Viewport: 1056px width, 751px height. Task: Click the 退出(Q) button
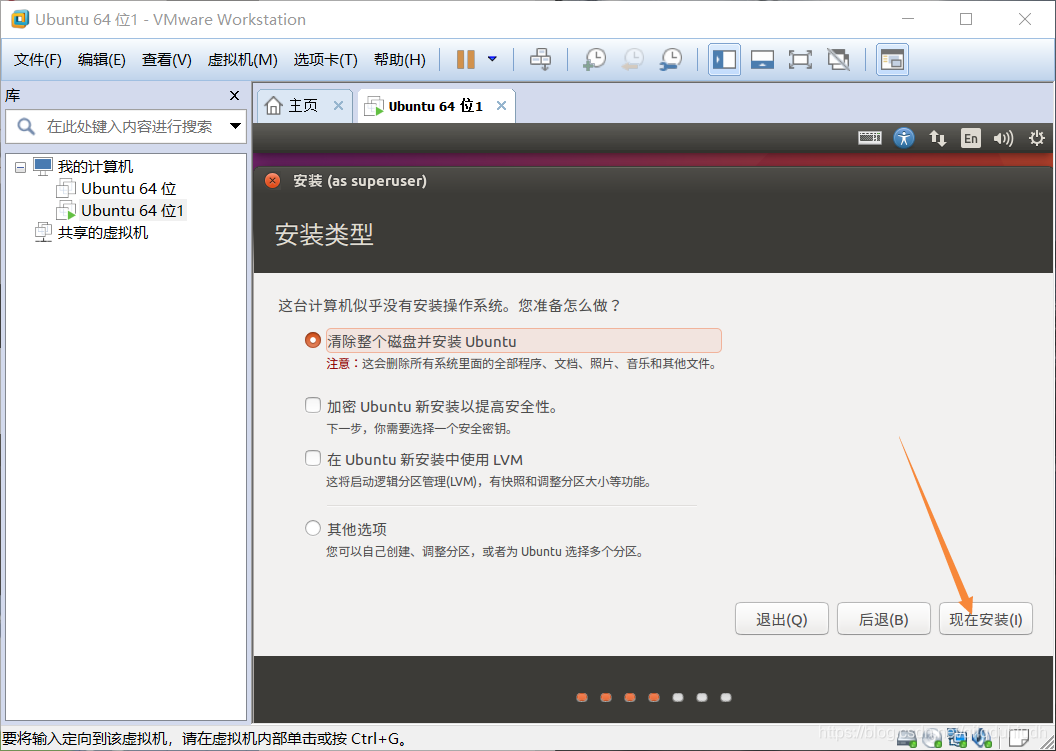click(x=782, y=619)
